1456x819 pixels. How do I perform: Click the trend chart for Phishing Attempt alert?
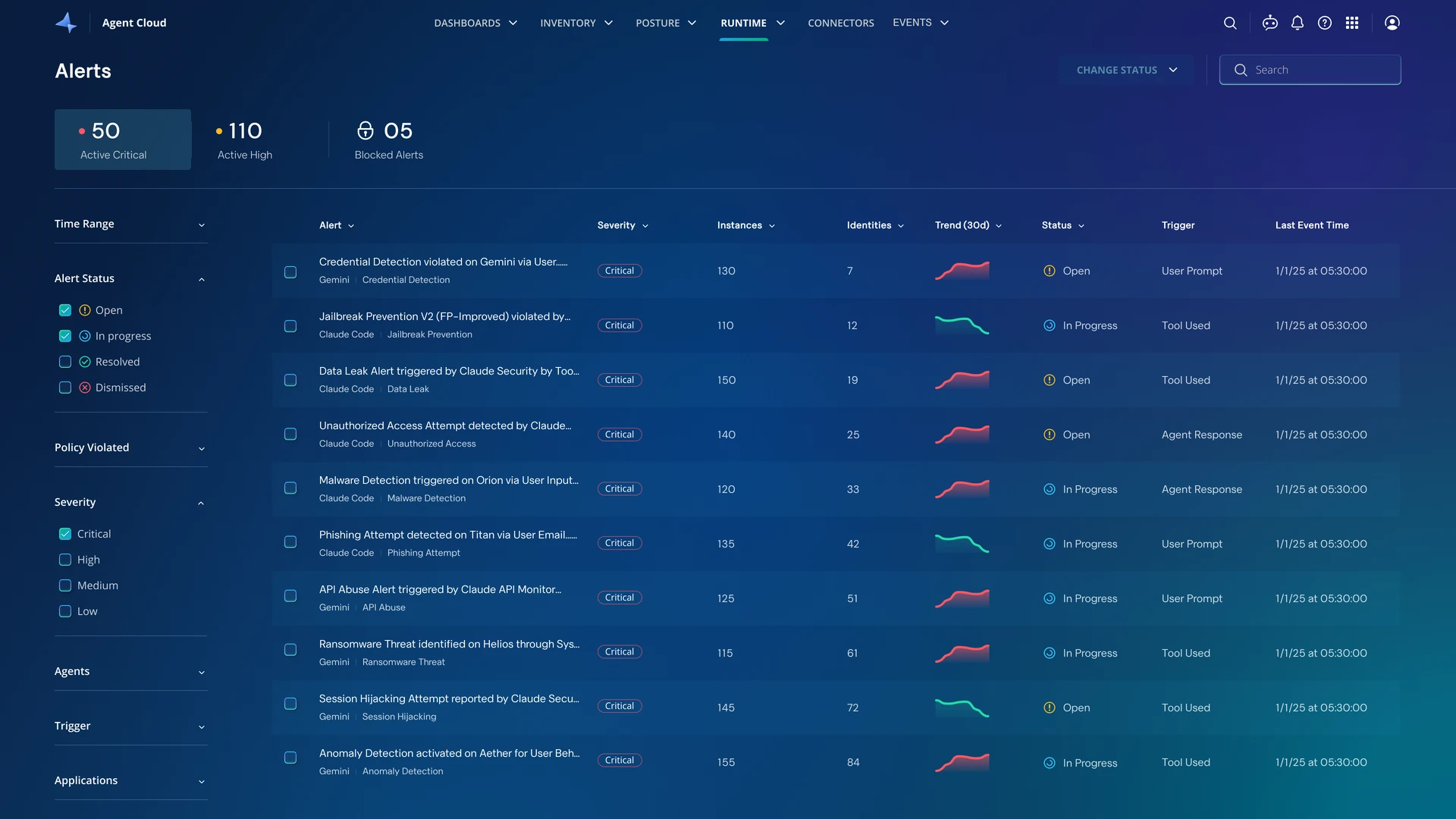962,544
